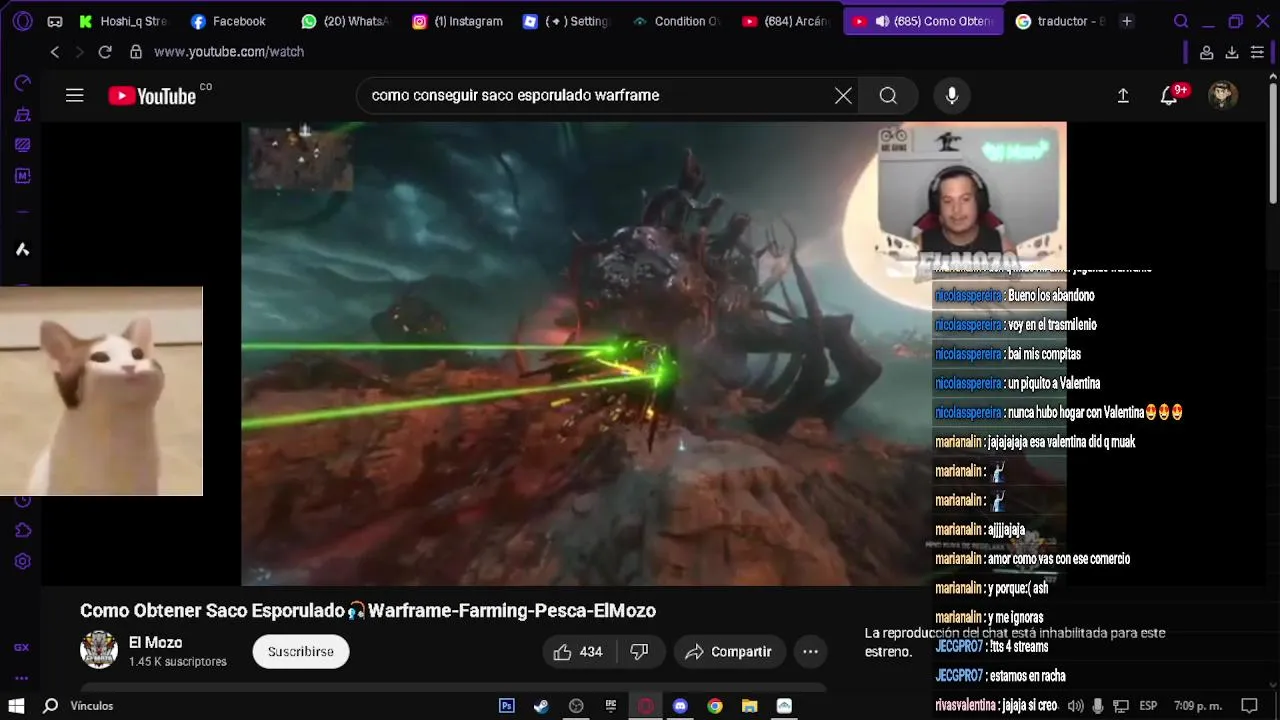The height and width of the screenshot is (720, 1280).
Task: Open Discord from the taskbar
Action: click(680, 706)
